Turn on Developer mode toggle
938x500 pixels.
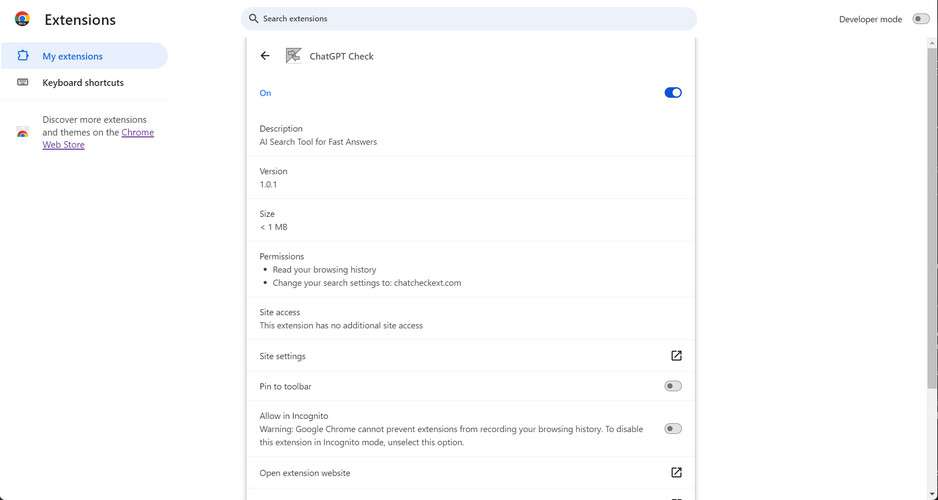[x=920, y=19]
